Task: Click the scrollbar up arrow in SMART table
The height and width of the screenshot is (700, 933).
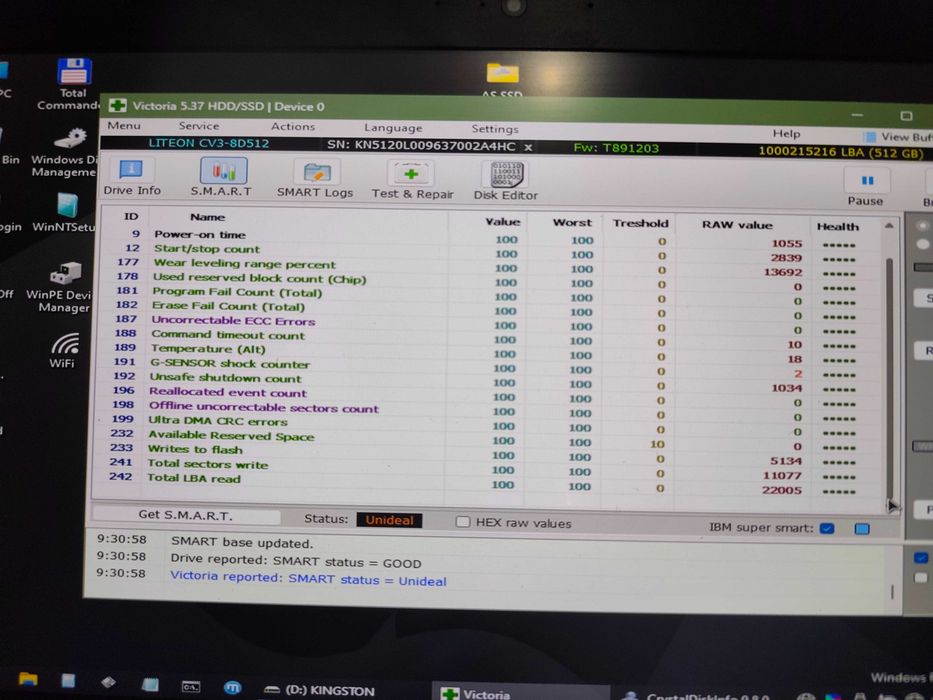Action: [889, 226]
